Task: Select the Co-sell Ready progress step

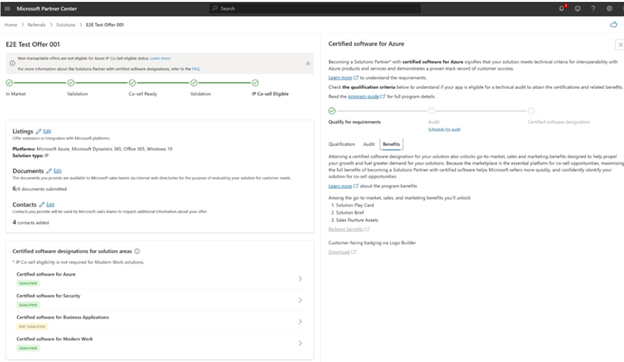Action: pyautogui.click(x=132, y=83)
